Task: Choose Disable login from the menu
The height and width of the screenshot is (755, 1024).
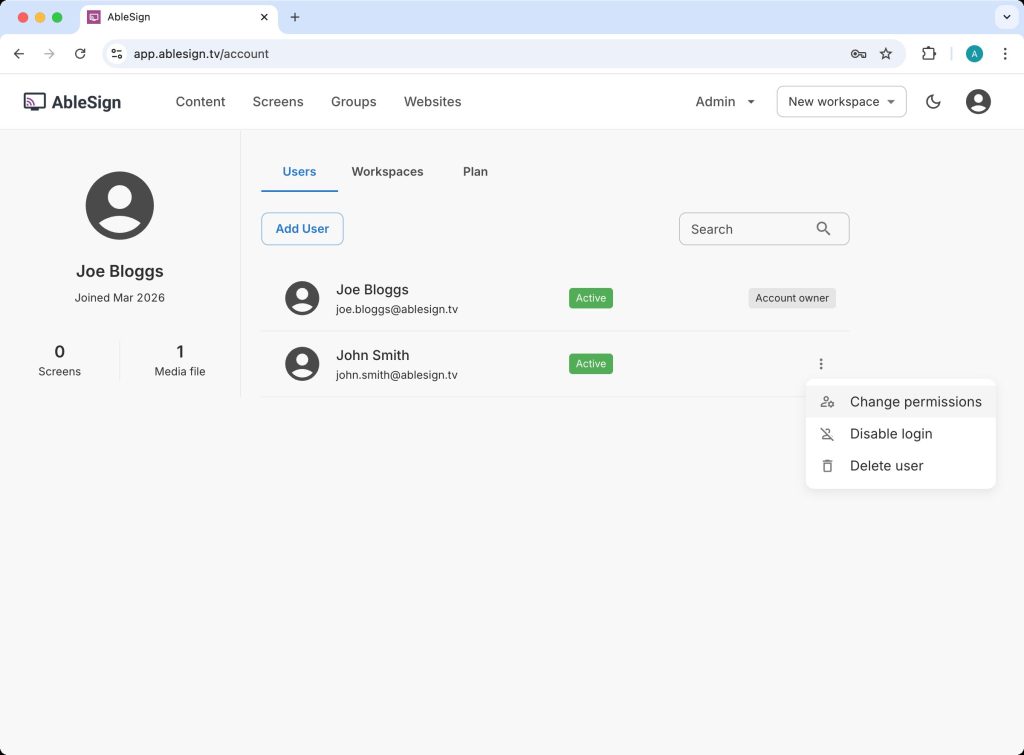Action: point(890,434)
